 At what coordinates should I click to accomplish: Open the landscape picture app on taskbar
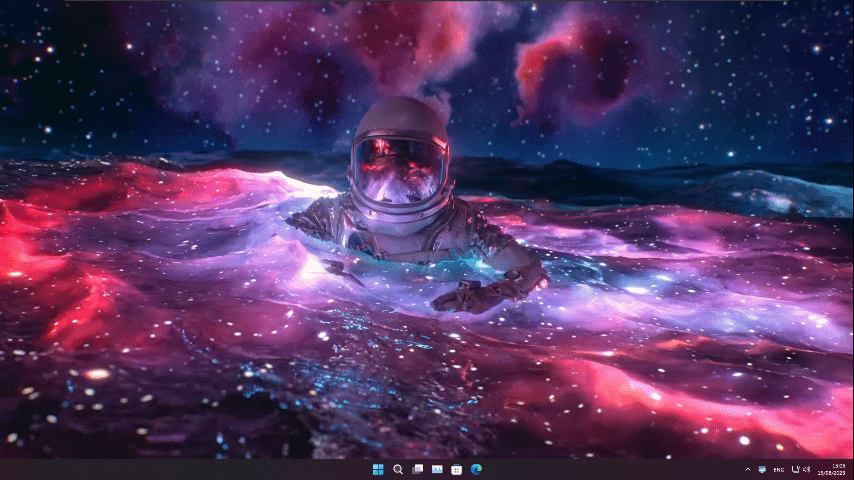437,469
